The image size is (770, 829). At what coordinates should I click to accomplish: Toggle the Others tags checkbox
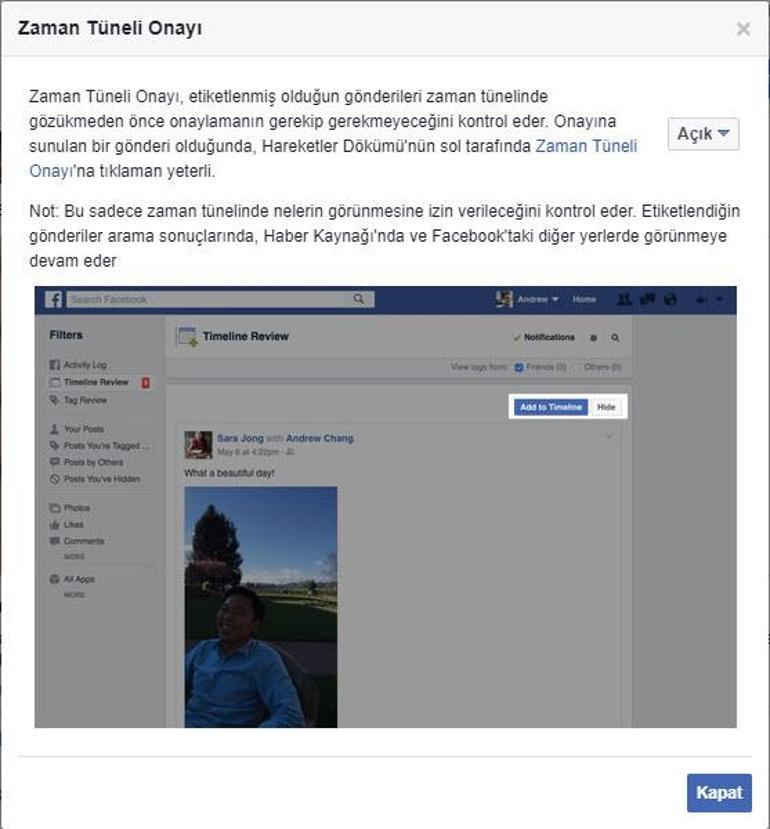(x=577, y=367)
